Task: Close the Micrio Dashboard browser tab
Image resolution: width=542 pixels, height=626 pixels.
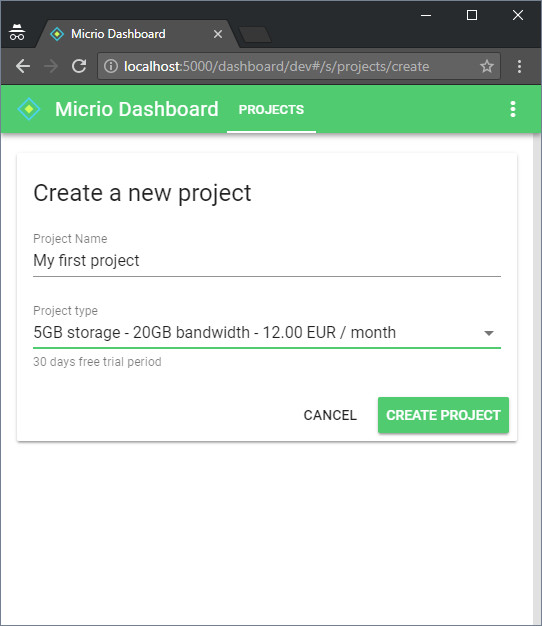Action: coord(218,34)
